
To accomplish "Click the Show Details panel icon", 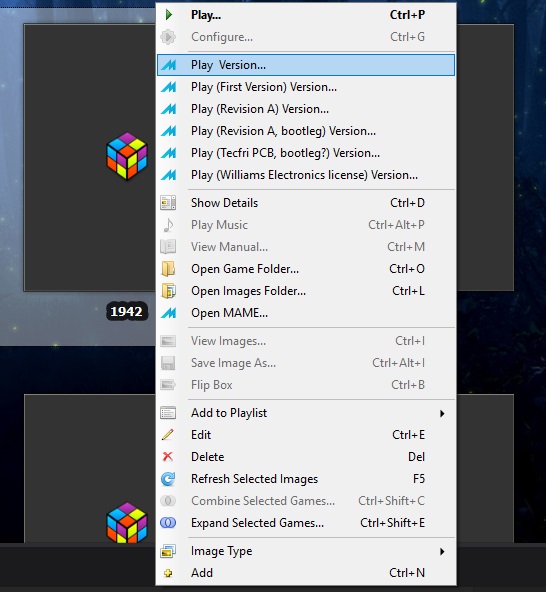I will [168, 203].
